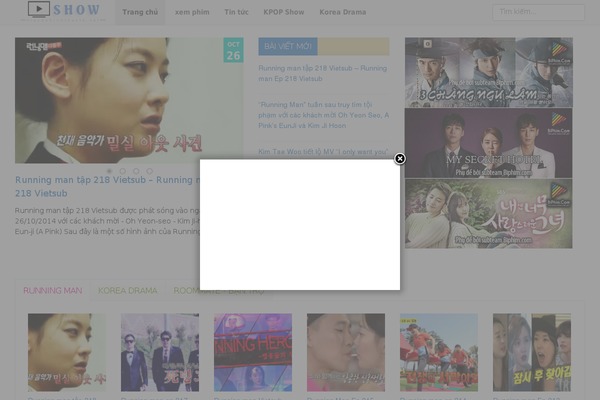Screen dimensions: 600x400
Task: Open the kissing couple thumbnail
Action: coord(346,353)
